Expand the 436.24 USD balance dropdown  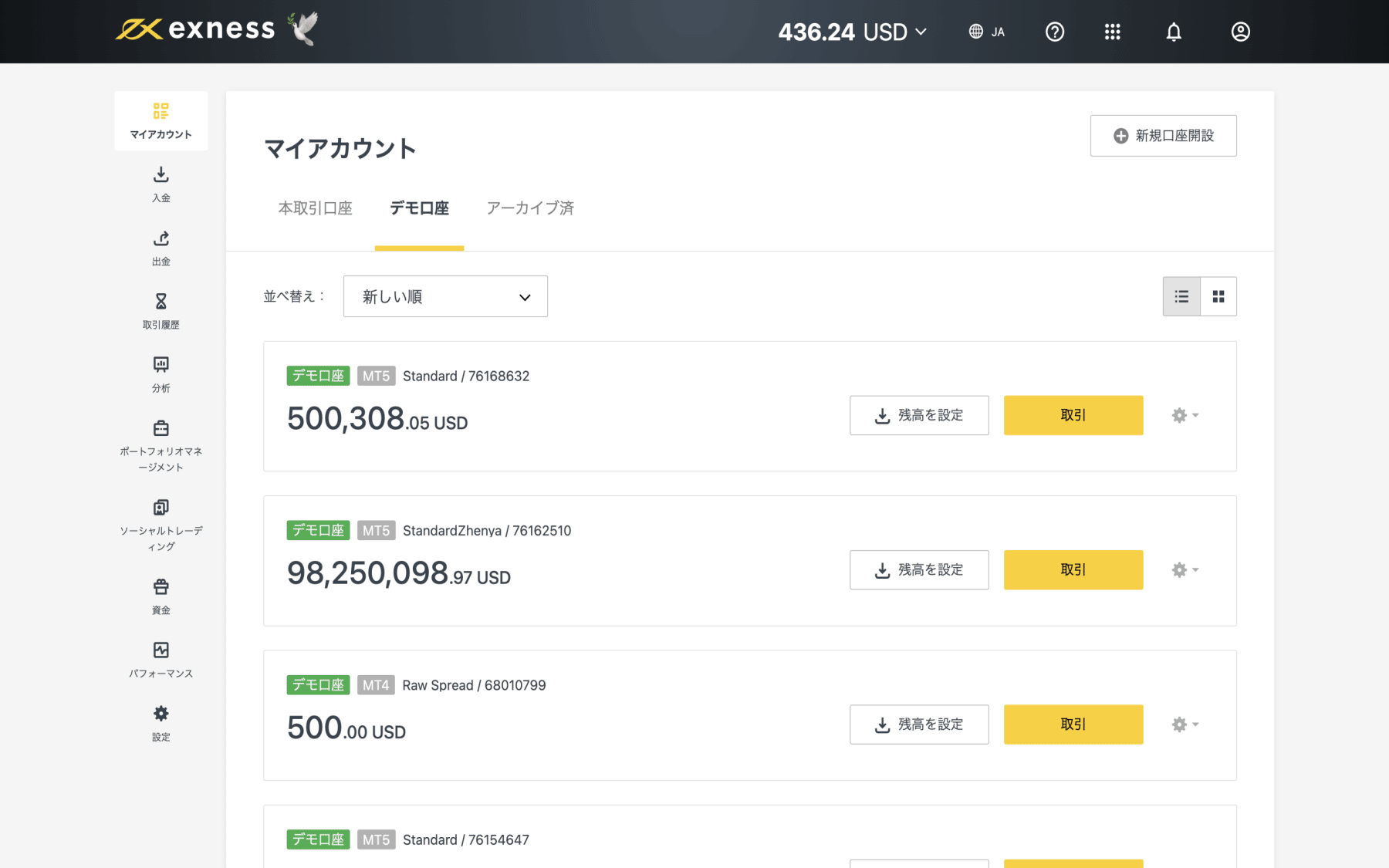pyautogui.click(x=852, y=32)
